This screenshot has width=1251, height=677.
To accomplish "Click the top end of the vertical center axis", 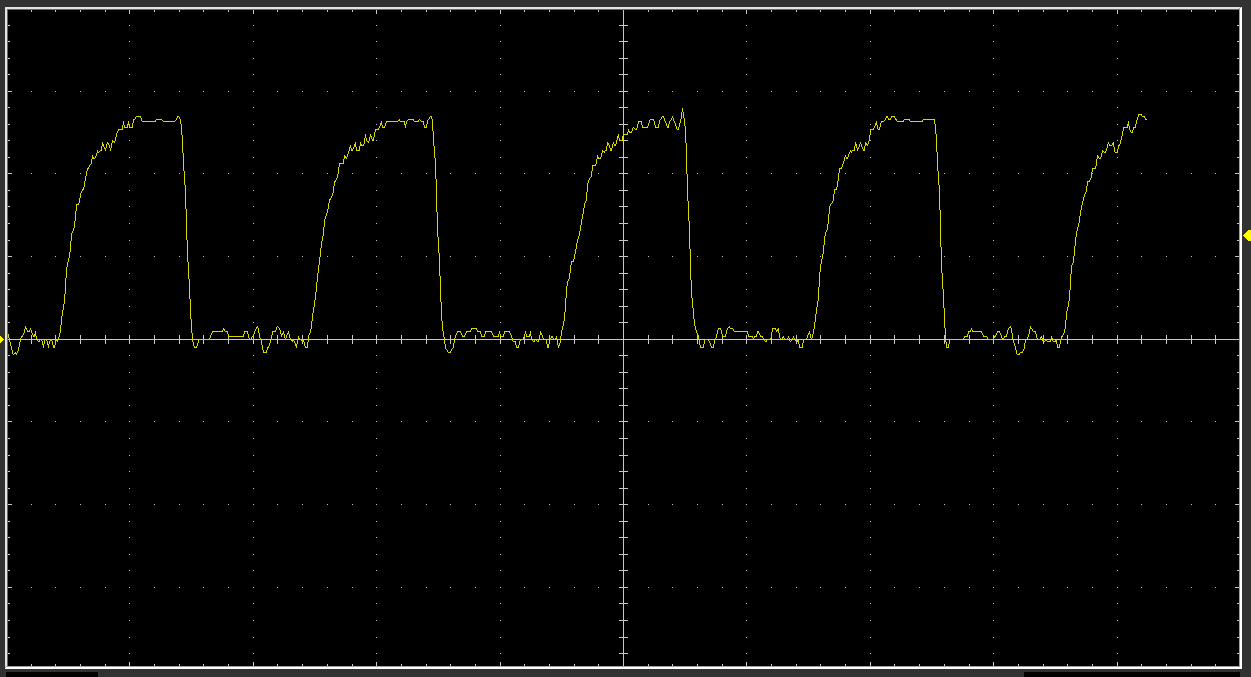I will coord(623,14).
